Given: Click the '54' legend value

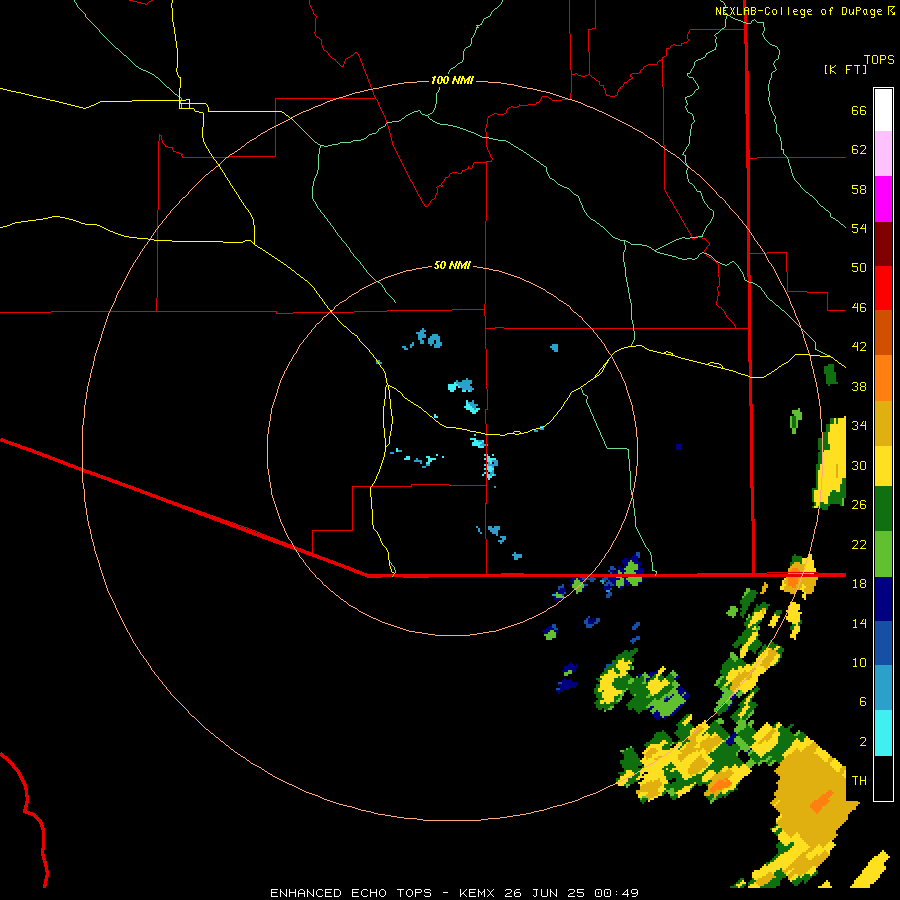Looking at the screenshot, I should click(859, 228).
